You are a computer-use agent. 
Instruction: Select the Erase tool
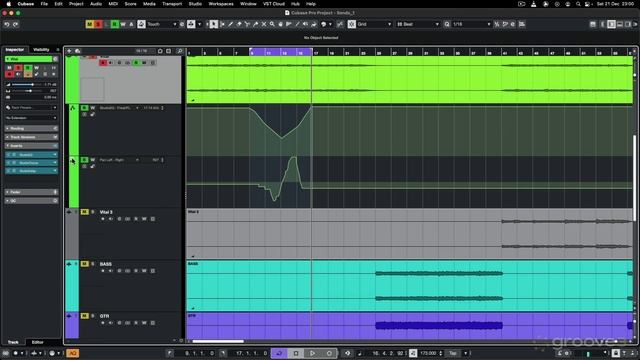coord(239,24)
